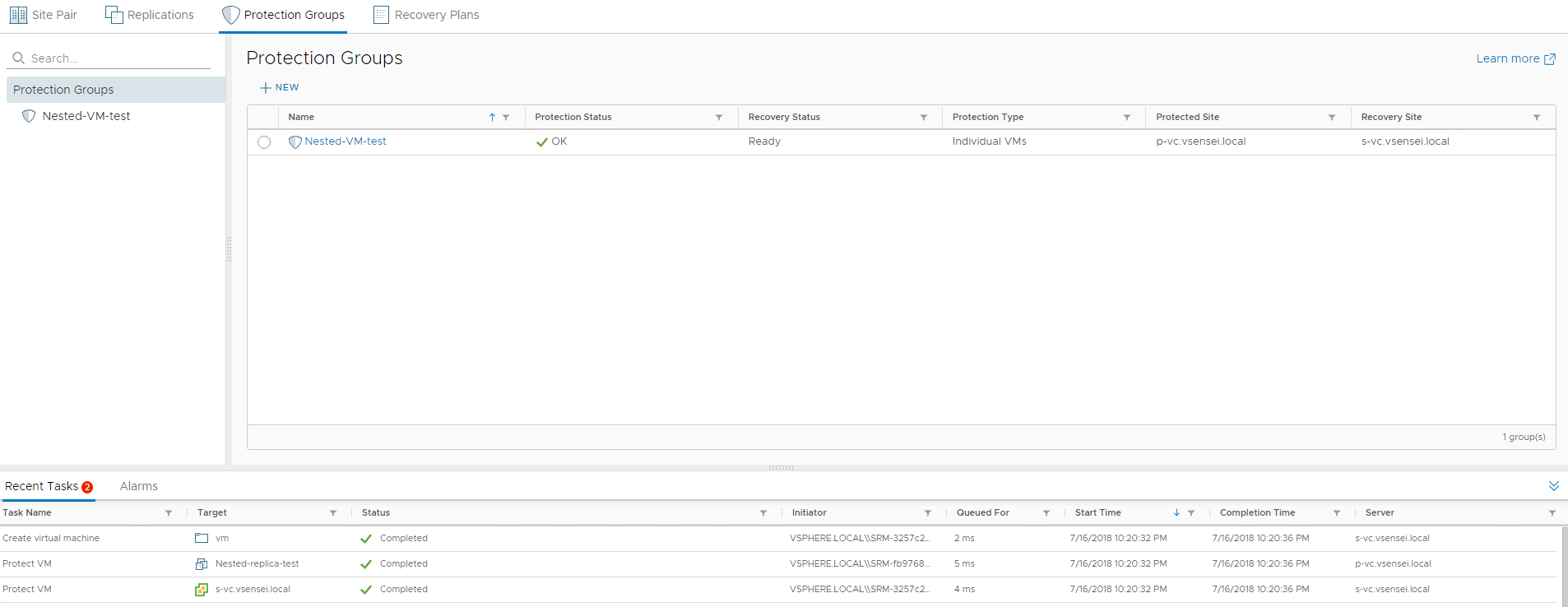1568x607 pixels.
Task: Click NEW to create a protection group
Action: pos(280,87)
